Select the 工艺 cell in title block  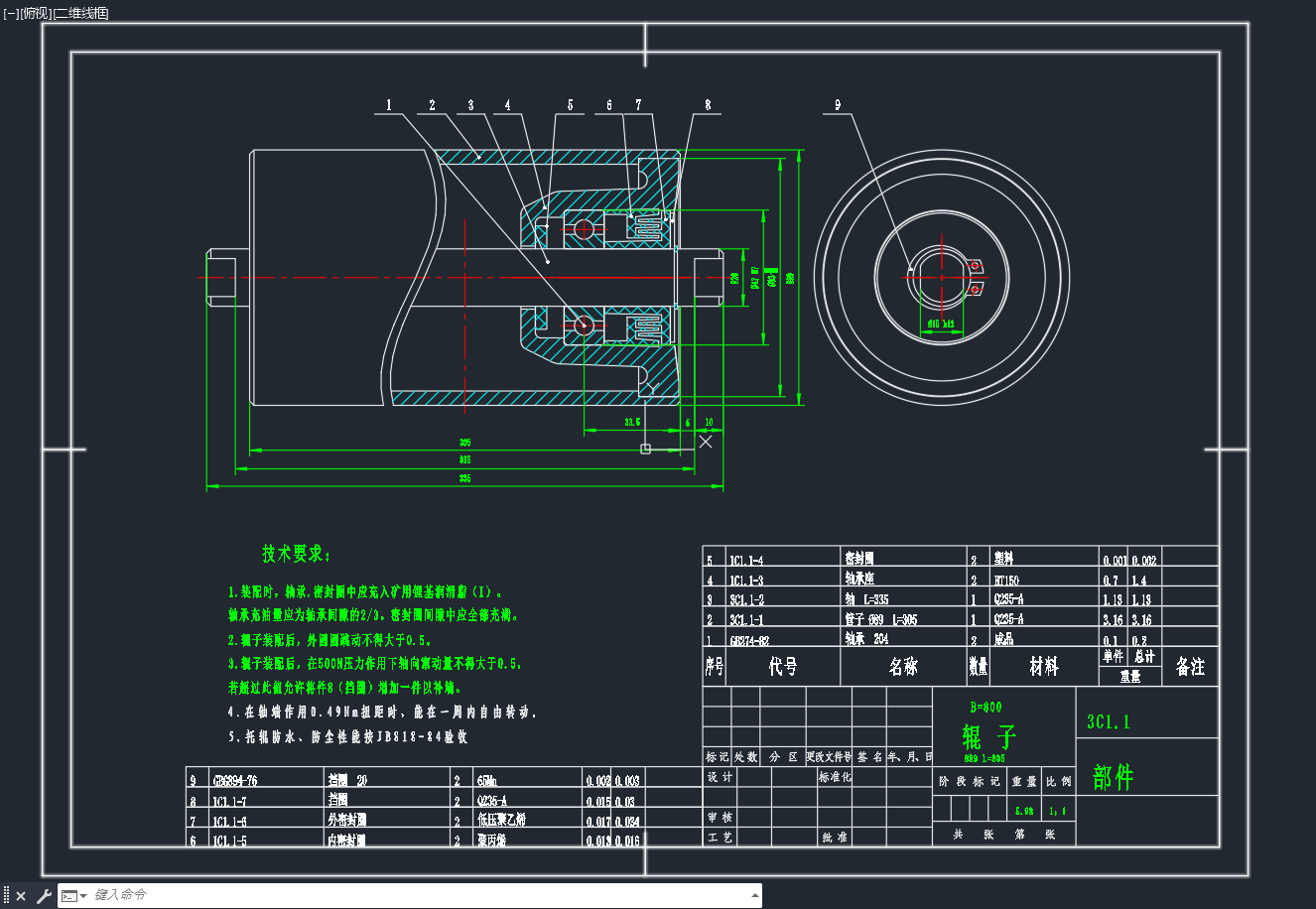tap(720, 837)
